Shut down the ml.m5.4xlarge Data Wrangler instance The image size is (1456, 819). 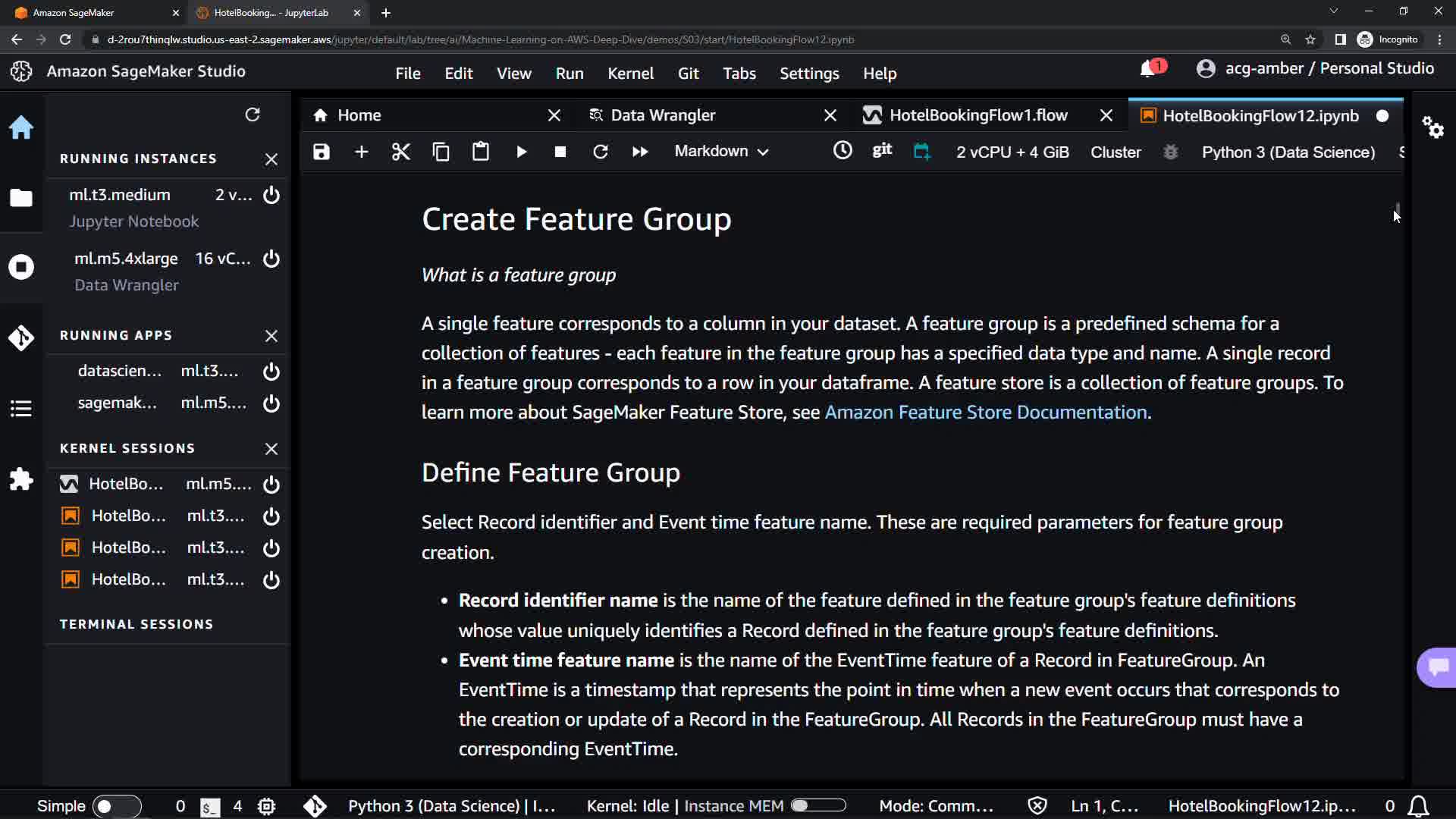pyautogui.click(x=271, y=259)
